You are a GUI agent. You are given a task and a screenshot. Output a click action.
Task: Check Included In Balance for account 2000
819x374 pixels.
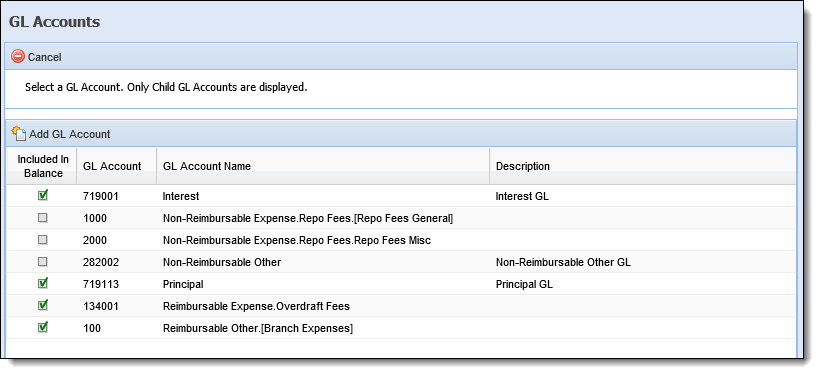(43, 240)
